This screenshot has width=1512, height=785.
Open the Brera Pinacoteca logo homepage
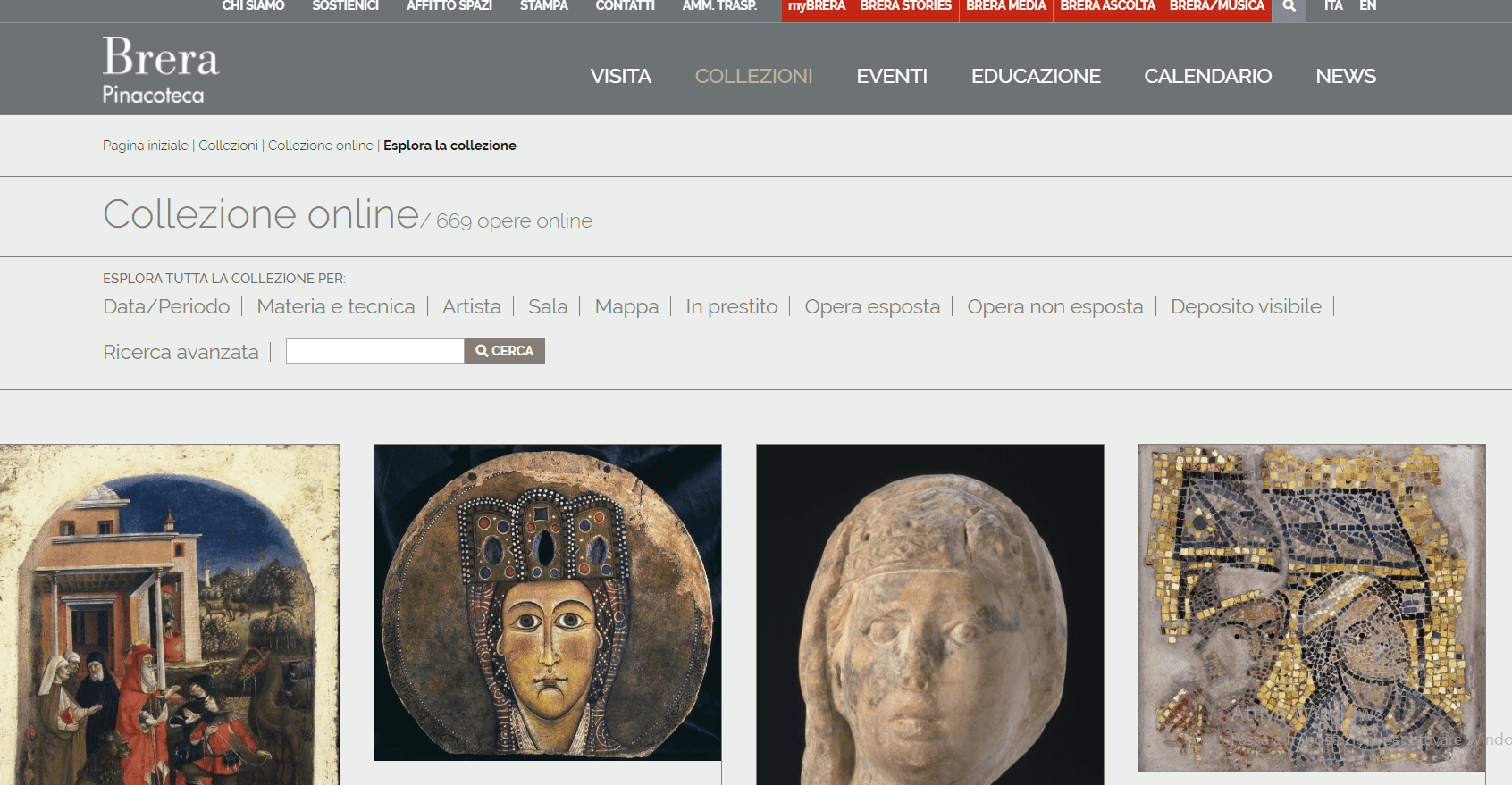[x=161, y=71]
